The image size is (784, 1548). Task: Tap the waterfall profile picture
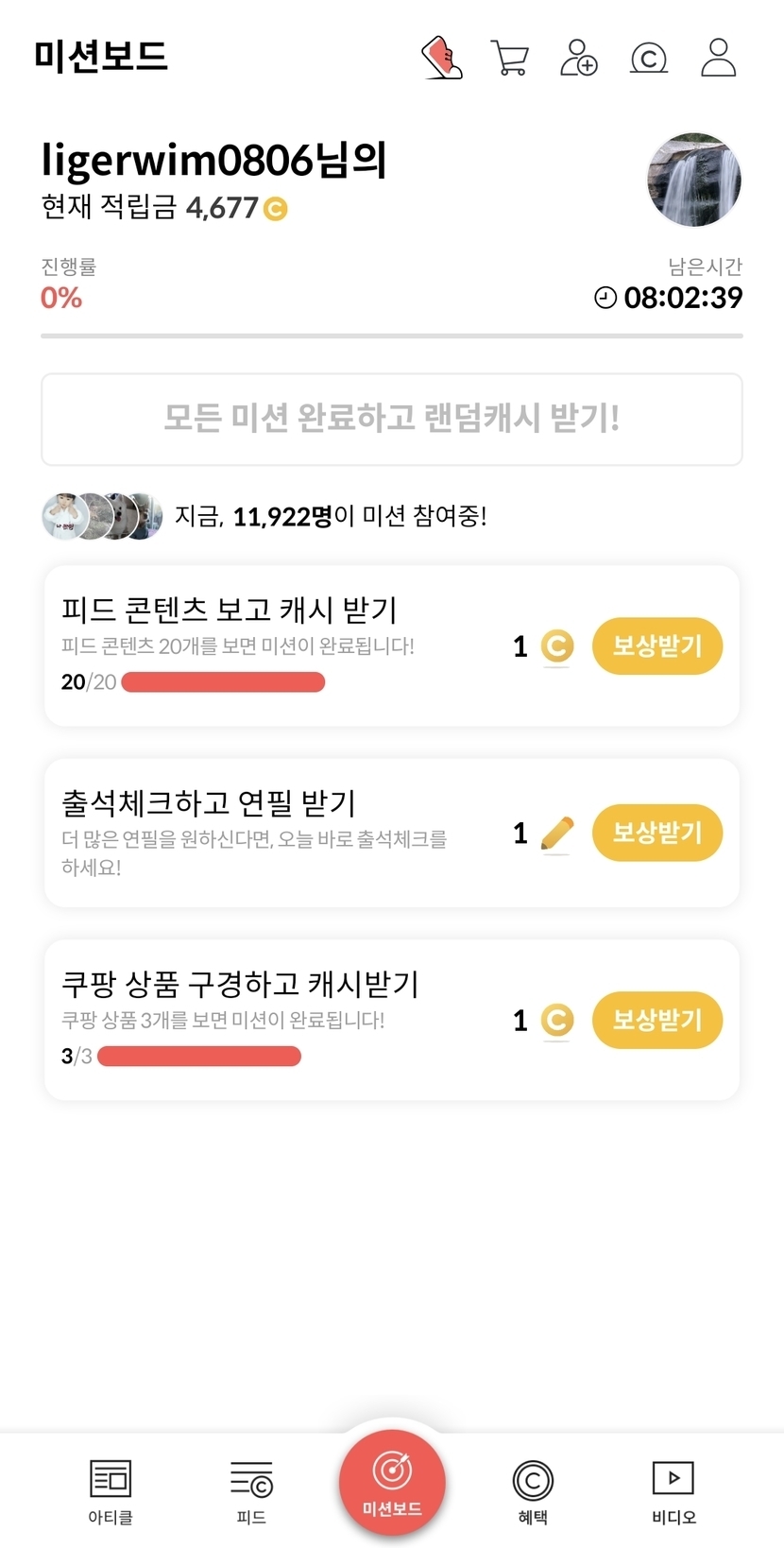(694, 181)
